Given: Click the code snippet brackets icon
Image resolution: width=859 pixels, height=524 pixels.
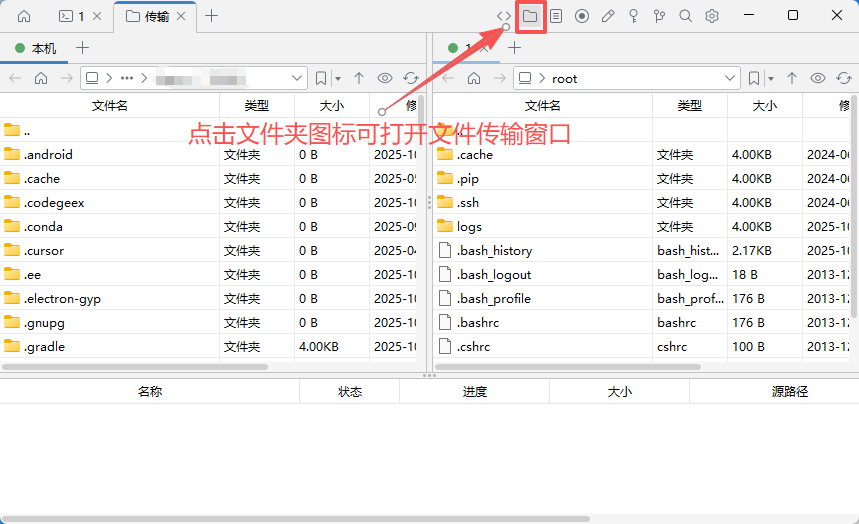Looking at the screenshot, I should point(504,16).
